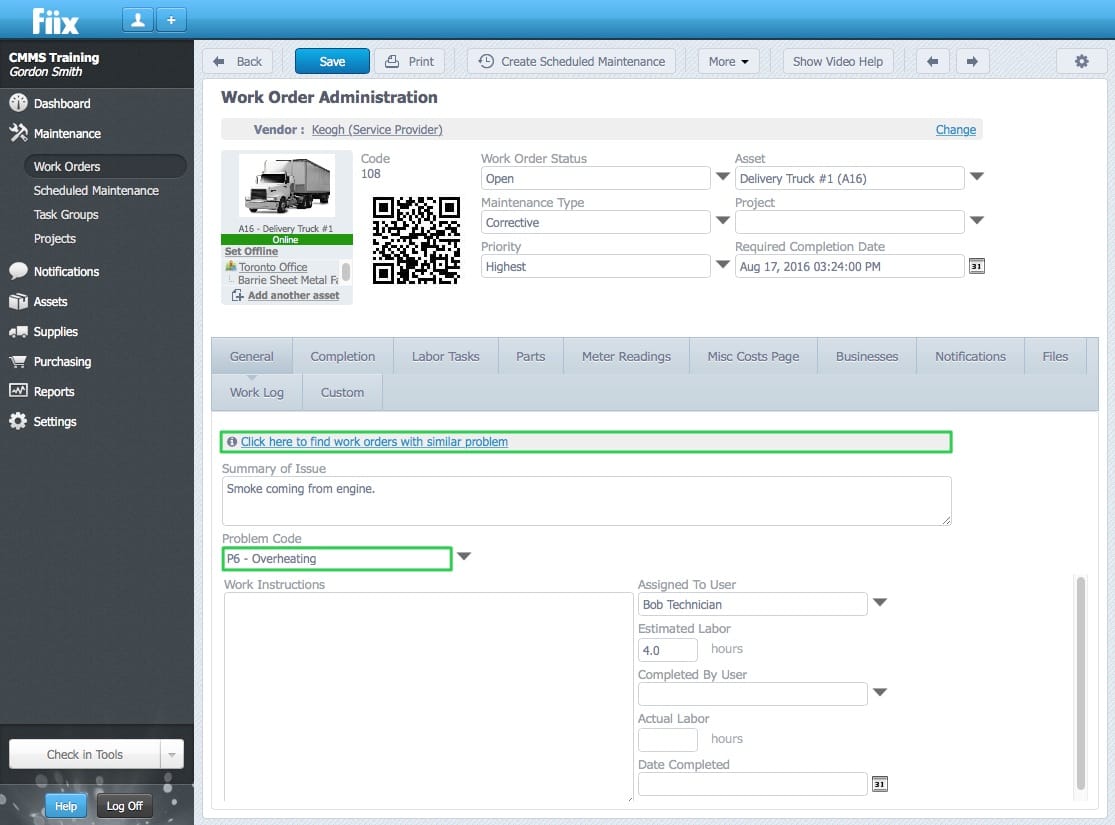The image size is (1115, 825).
Task: Switch to the Parts tab
Action: pos(530,355)
